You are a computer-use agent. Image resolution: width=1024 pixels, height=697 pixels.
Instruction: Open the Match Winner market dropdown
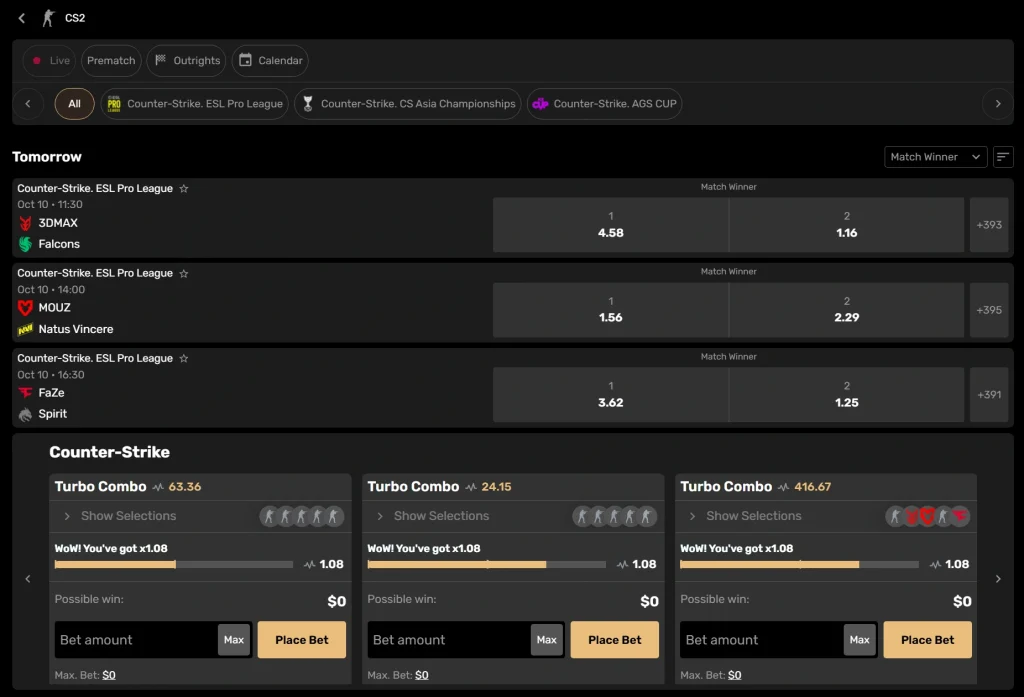936,157
